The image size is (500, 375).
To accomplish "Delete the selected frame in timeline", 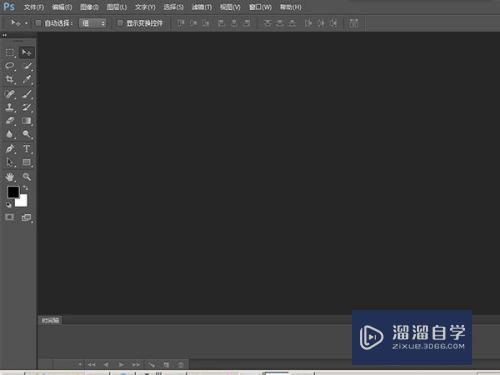I will tap(181, 365).
